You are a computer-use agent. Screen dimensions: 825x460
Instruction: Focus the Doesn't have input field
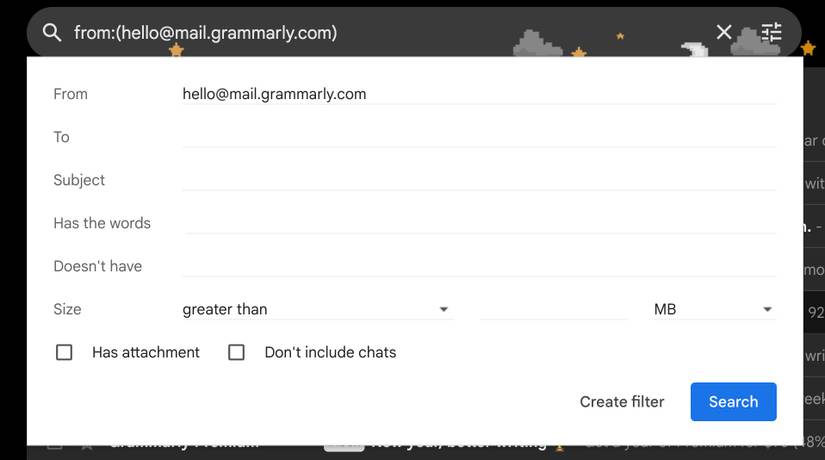pyautogui.click(x=478, y=266)
